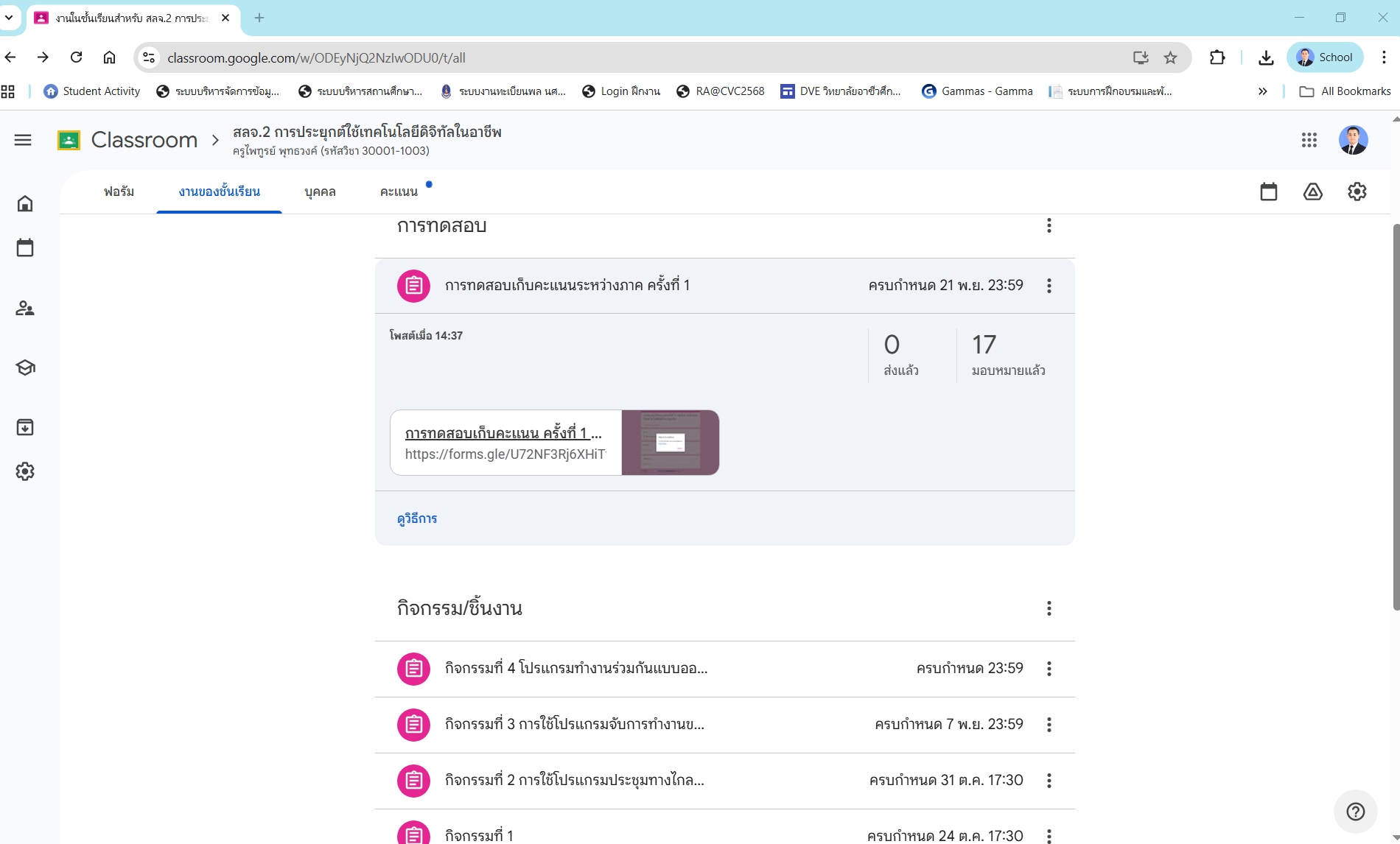The width and height of the screenshot is (1400, 844).
Task: Open Chrome three-dot menu
Action: [x=1384, y=57]
